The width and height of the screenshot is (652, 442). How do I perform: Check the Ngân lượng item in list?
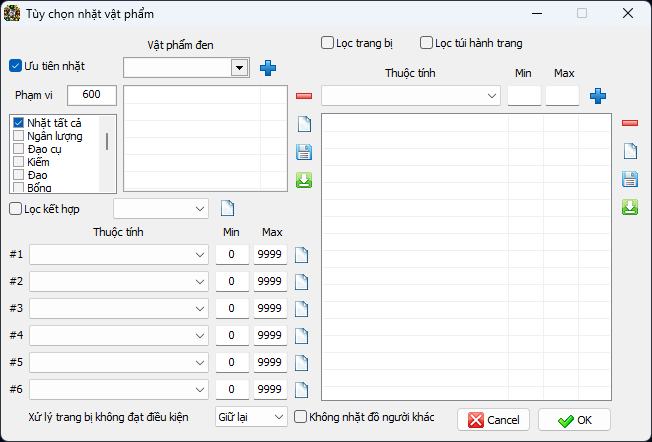(x=19, y=136)
